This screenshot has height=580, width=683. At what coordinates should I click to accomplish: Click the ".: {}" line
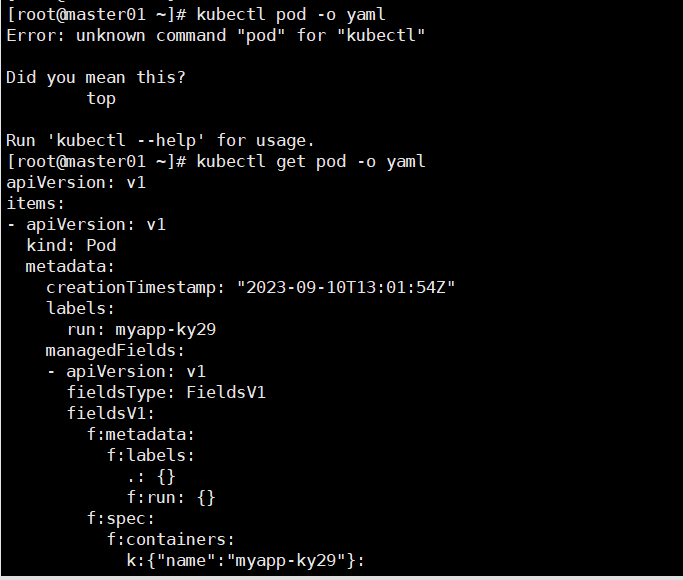coord(151,476)
